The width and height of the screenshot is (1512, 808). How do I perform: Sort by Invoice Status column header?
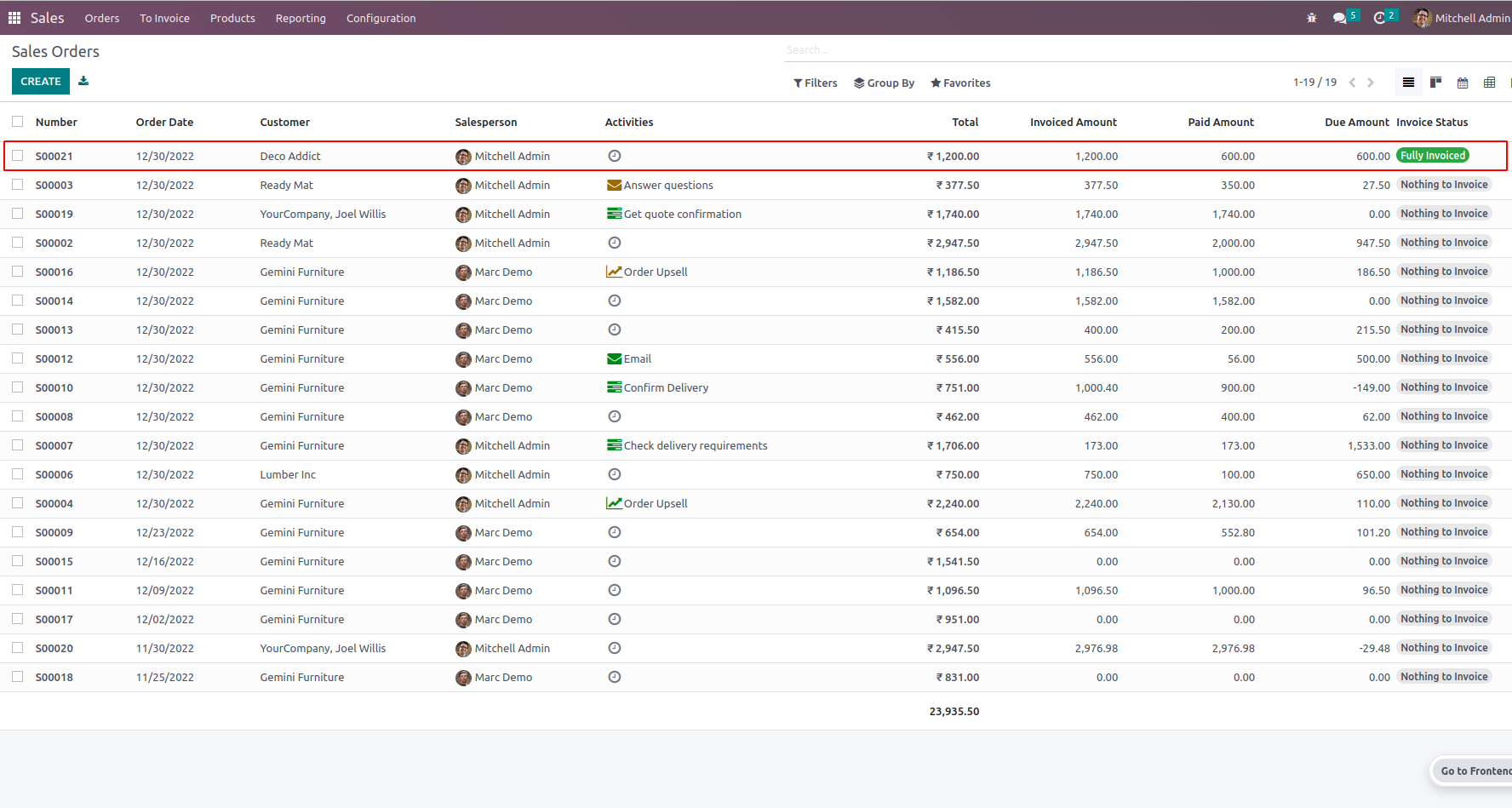click(1432, 122)
